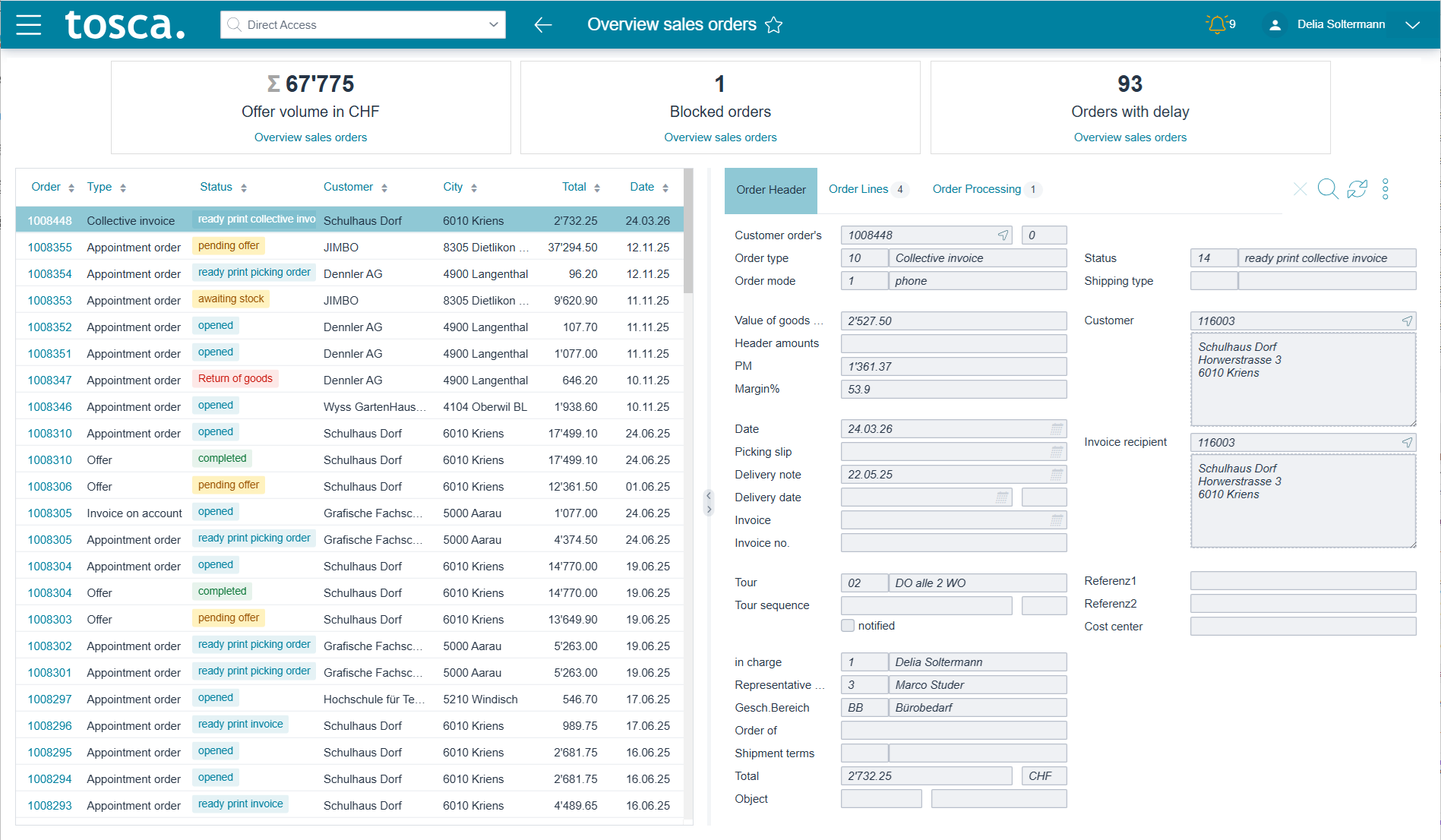The image size is (1441, 840).
Task: Click the user profile avatar icon
Action: tap(1275, 25)
